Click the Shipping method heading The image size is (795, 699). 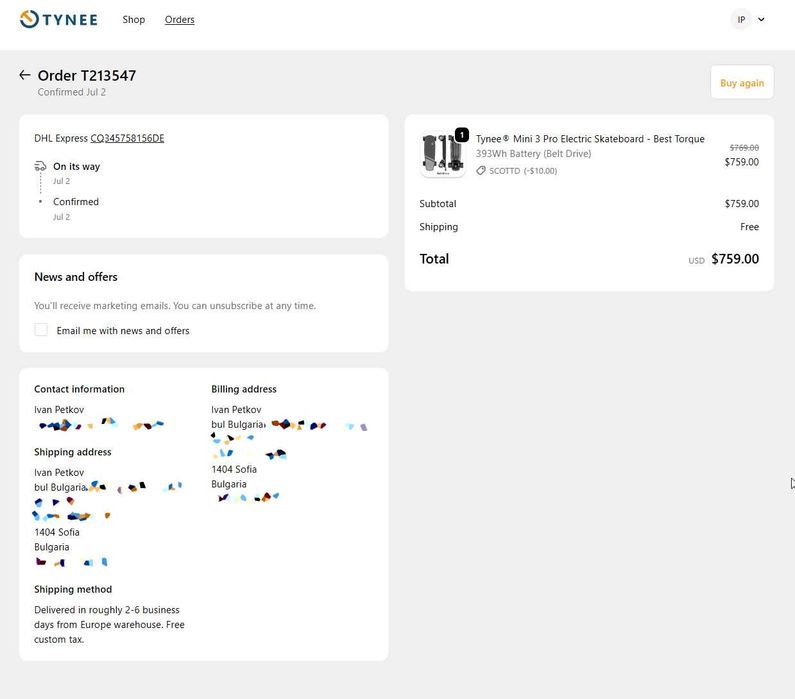73,590
